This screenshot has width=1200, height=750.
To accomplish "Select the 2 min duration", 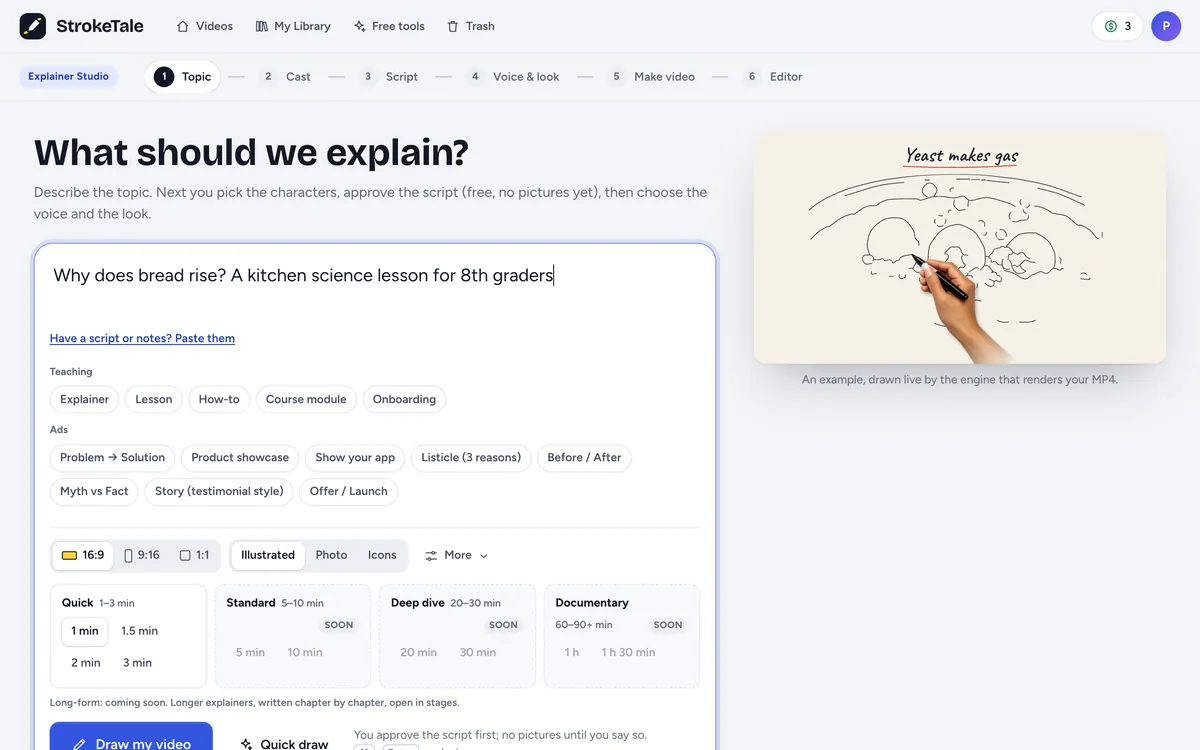I will click(x=86, y=663).
